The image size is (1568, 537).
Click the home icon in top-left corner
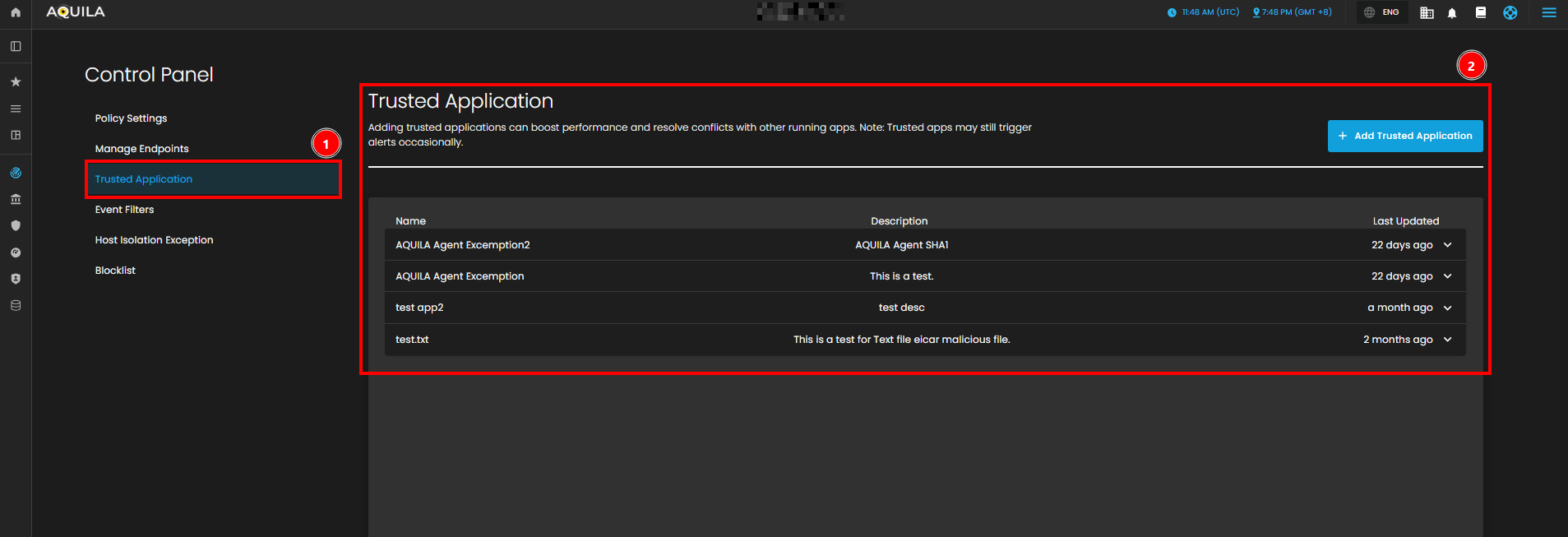(16, 12)
